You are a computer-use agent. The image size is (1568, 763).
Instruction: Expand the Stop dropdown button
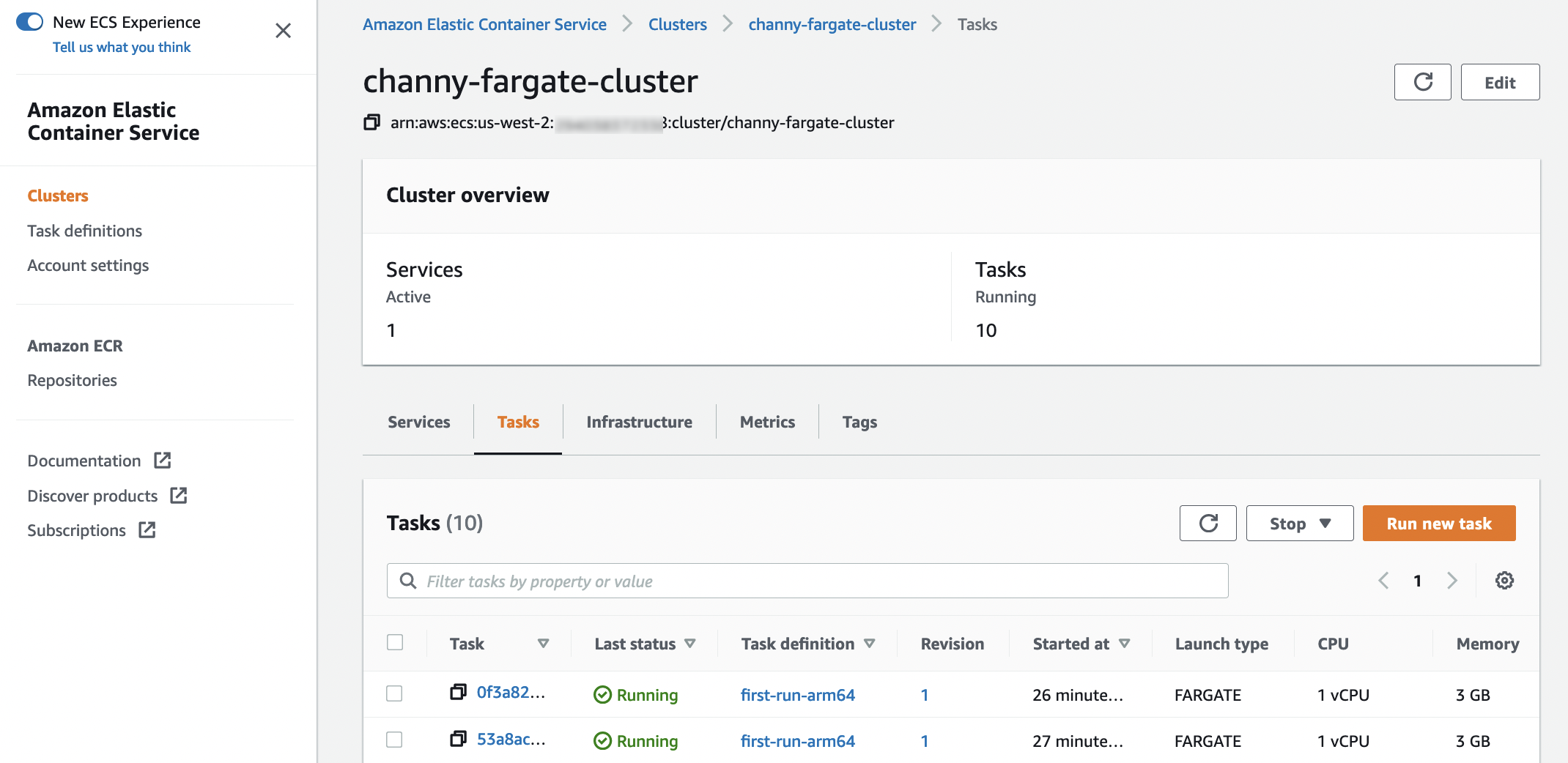[x=1299, y=524]
